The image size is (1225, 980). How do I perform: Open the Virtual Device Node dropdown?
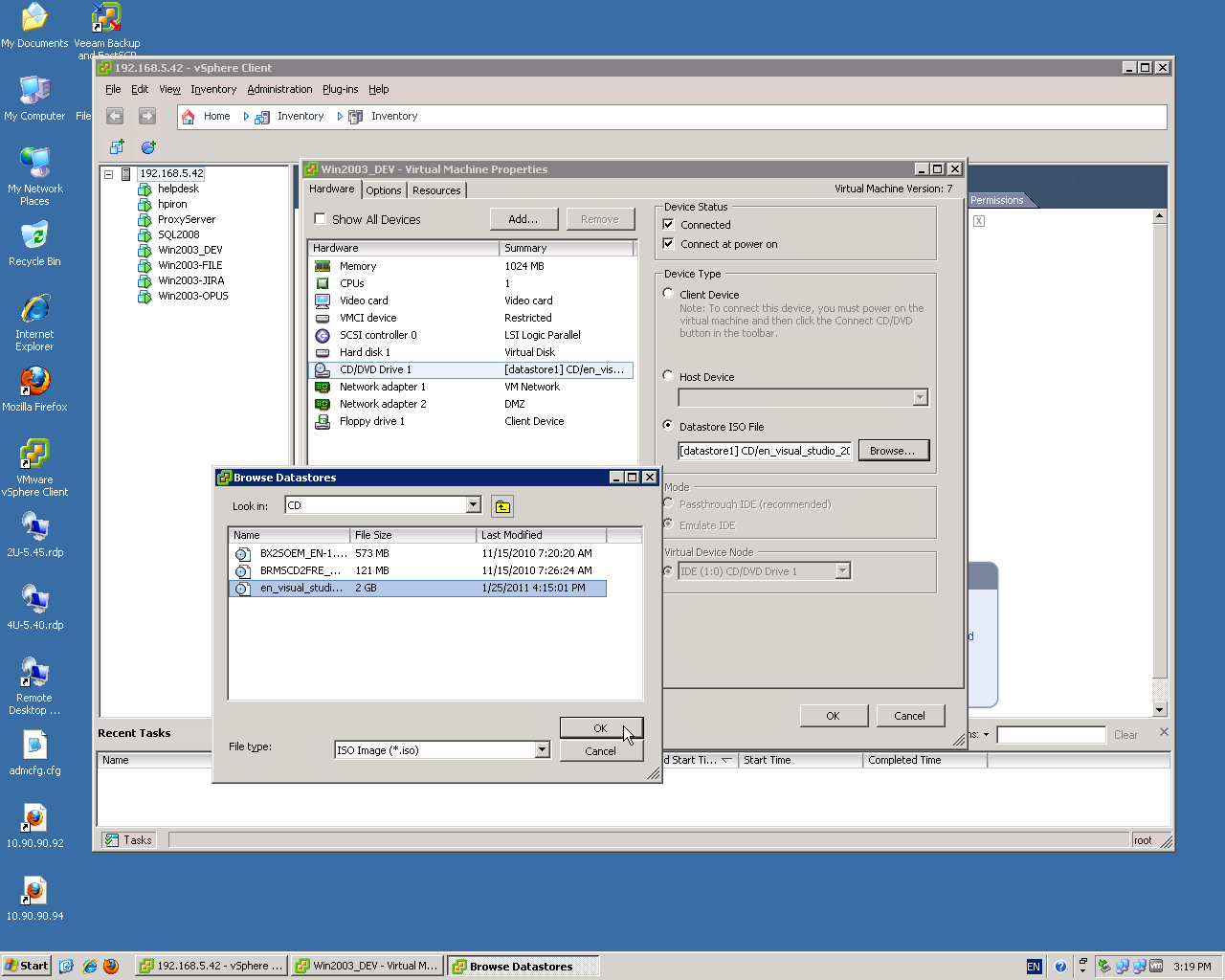tap(843, 571)
